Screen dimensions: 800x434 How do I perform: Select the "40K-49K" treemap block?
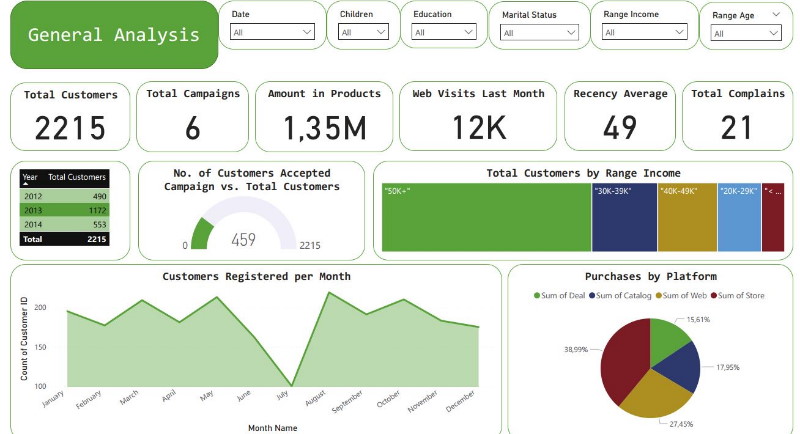pos(687,217)
